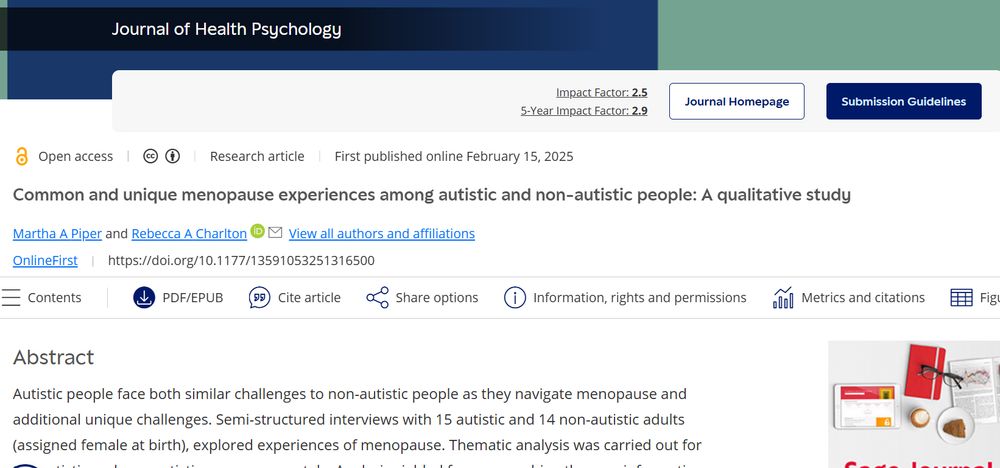Click the PDF/EPUB download icon

[144, 297]
